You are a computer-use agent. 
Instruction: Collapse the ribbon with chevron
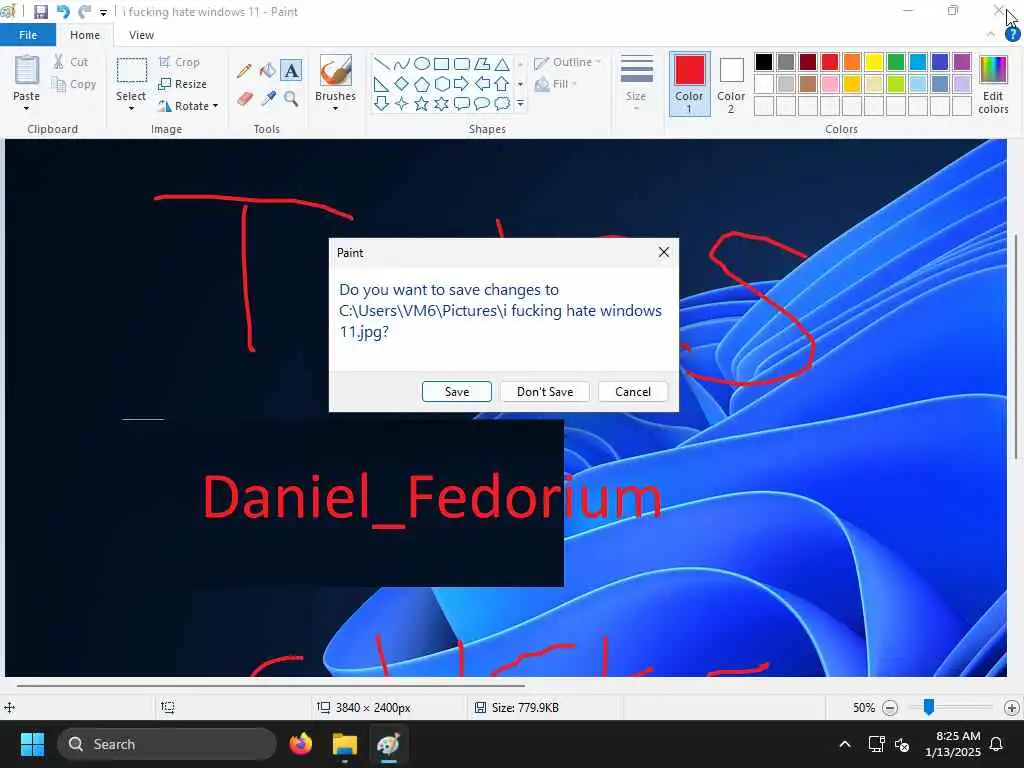[991, 35]
